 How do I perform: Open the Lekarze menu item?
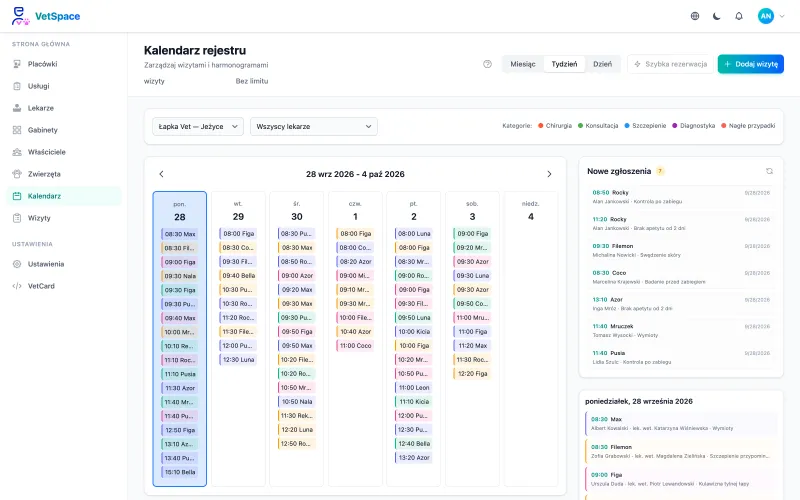click(x=64, y=108)
